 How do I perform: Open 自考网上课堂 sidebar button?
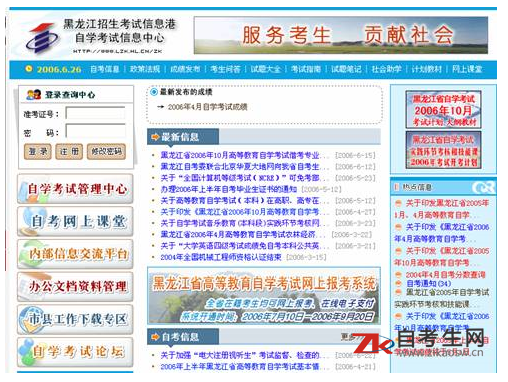pos(75,221)
